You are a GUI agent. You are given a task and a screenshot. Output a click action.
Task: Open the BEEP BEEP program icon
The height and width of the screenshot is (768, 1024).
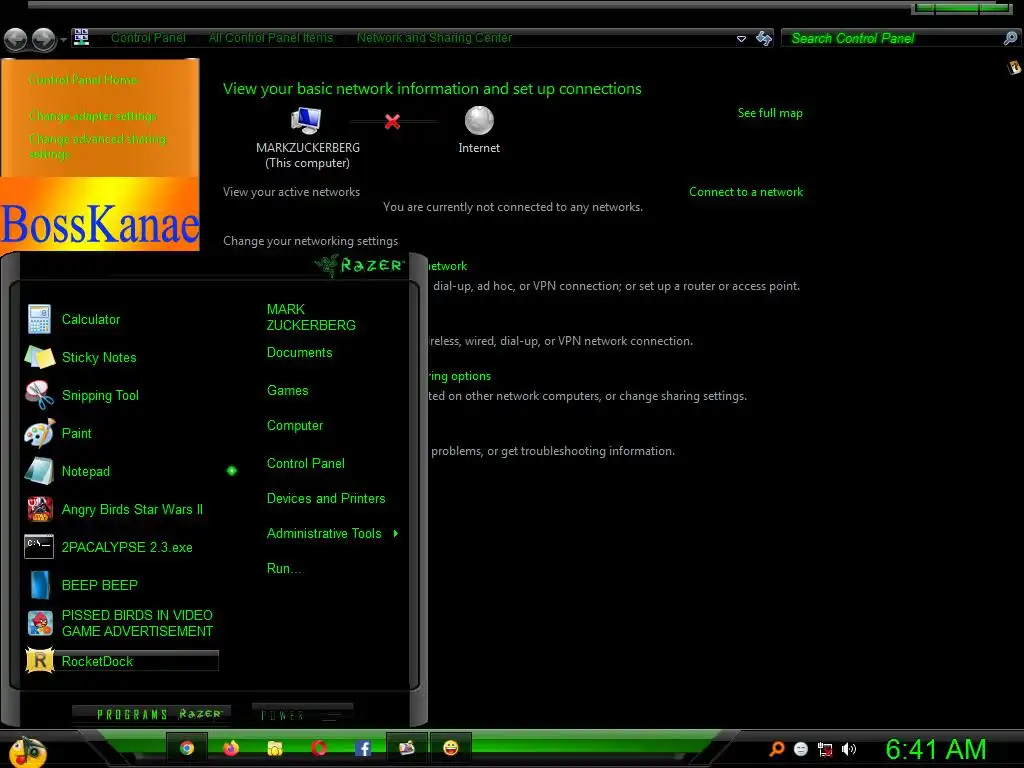point(39,584)
